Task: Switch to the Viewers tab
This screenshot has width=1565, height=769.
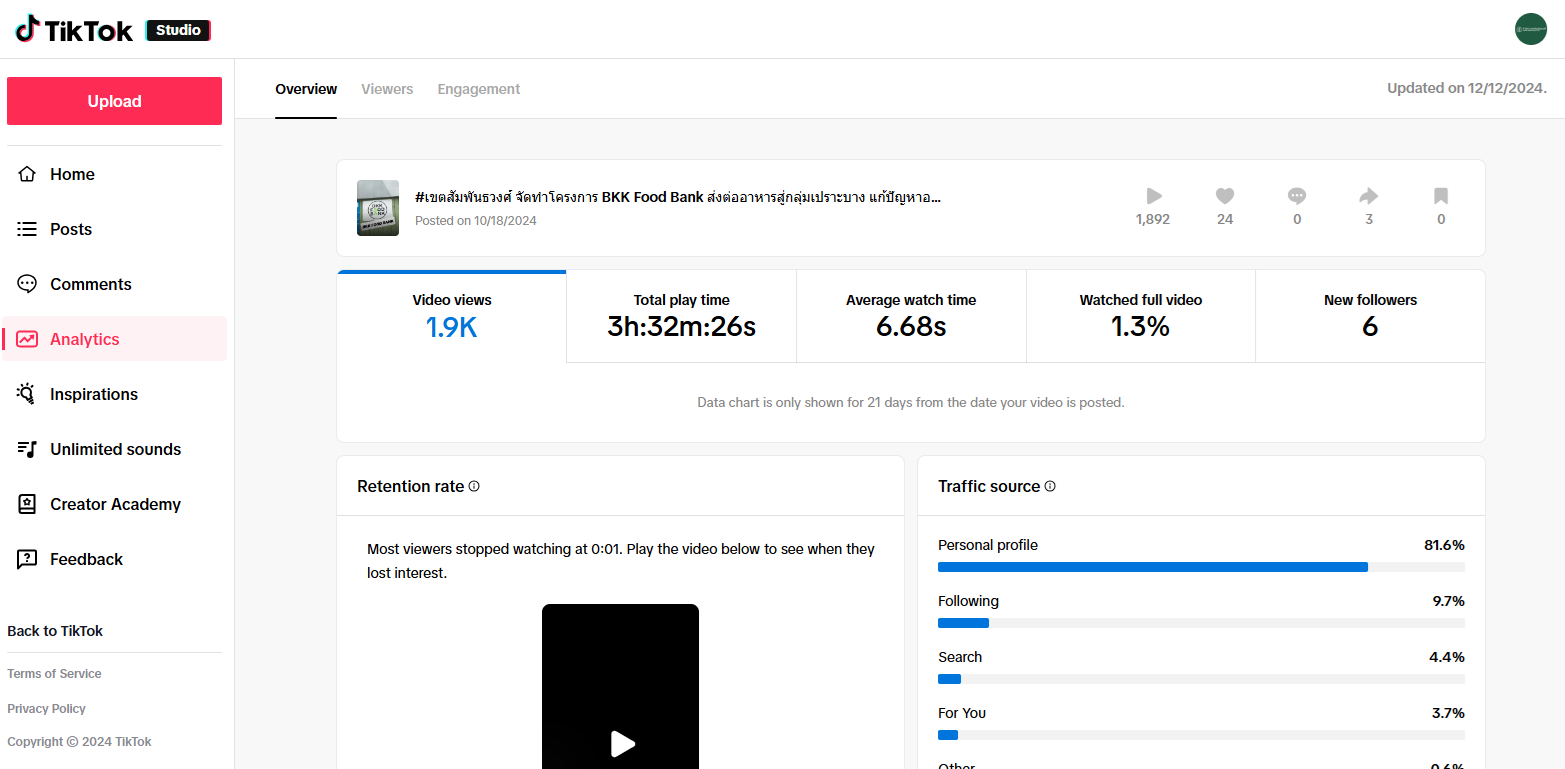Action: 387,89
